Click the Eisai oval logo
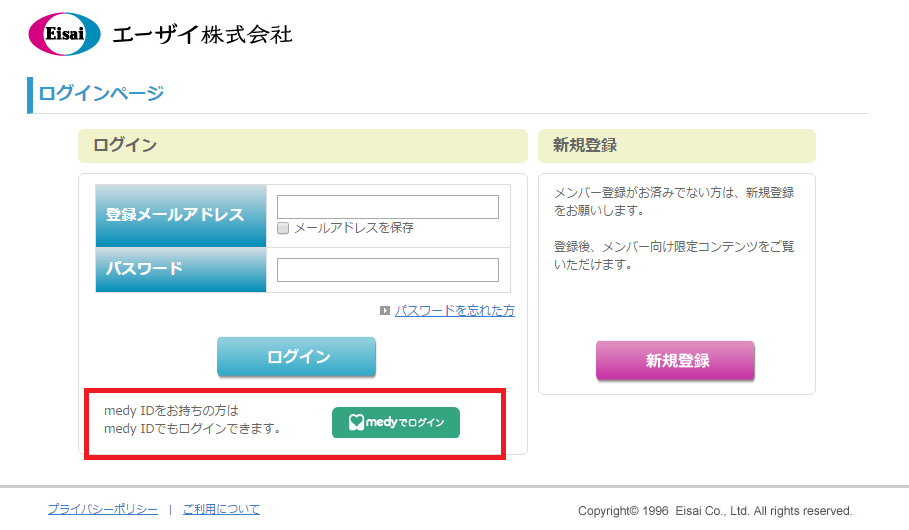Screen dimensions: 909x530 point(64,34)
